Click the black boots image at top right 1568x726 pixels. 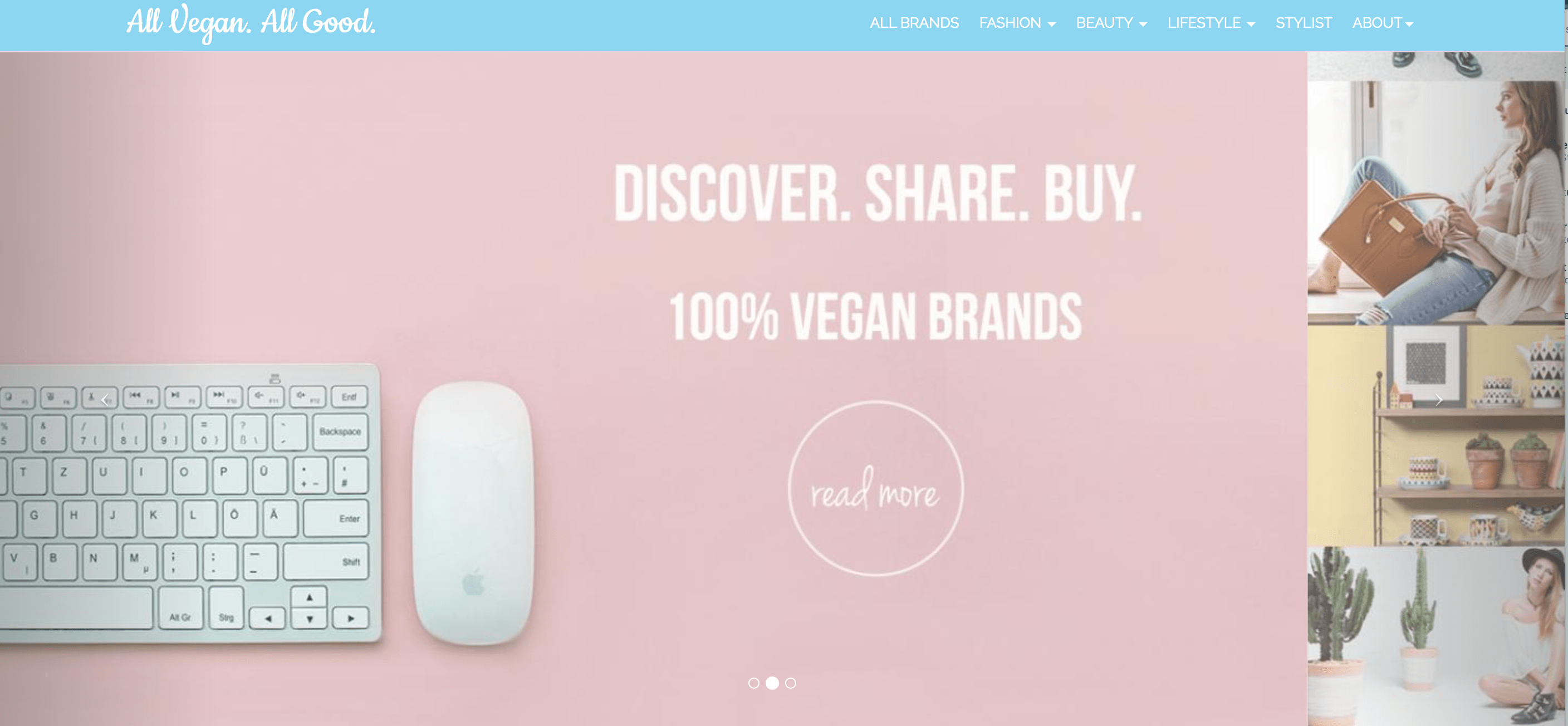[x=1435, y=66]
